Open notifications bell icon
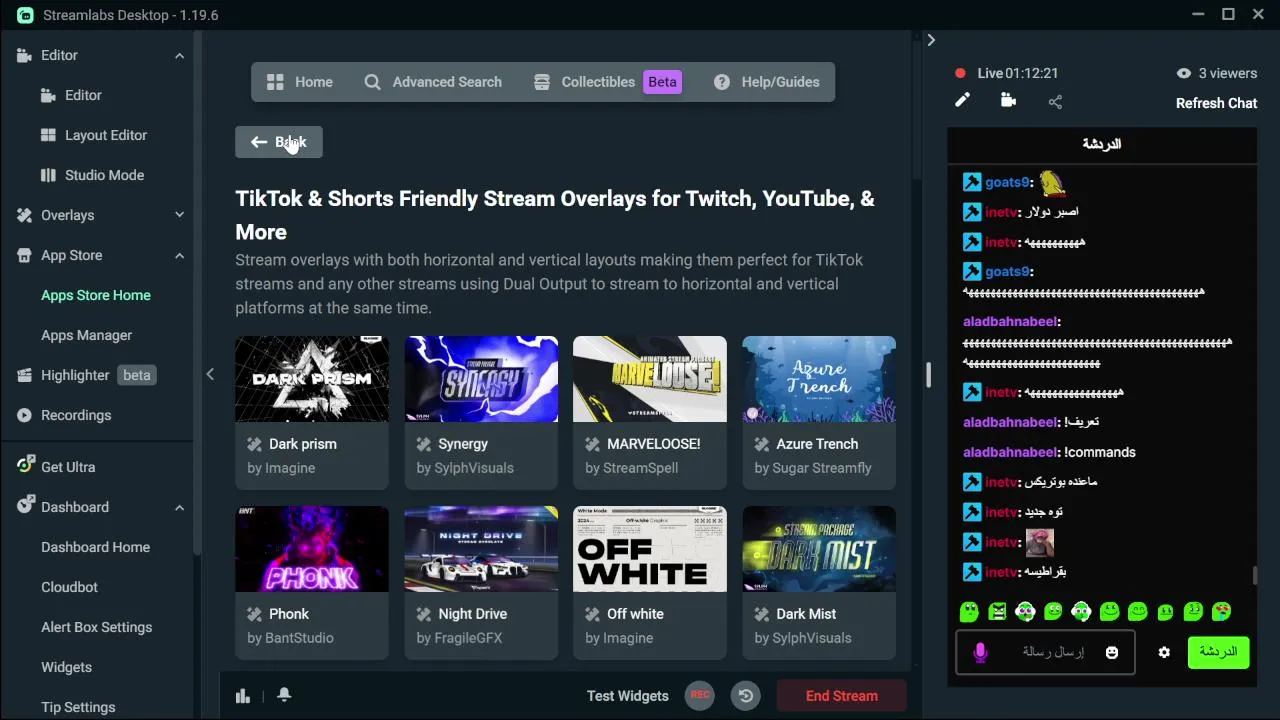1280x720 pixels. 284,695
